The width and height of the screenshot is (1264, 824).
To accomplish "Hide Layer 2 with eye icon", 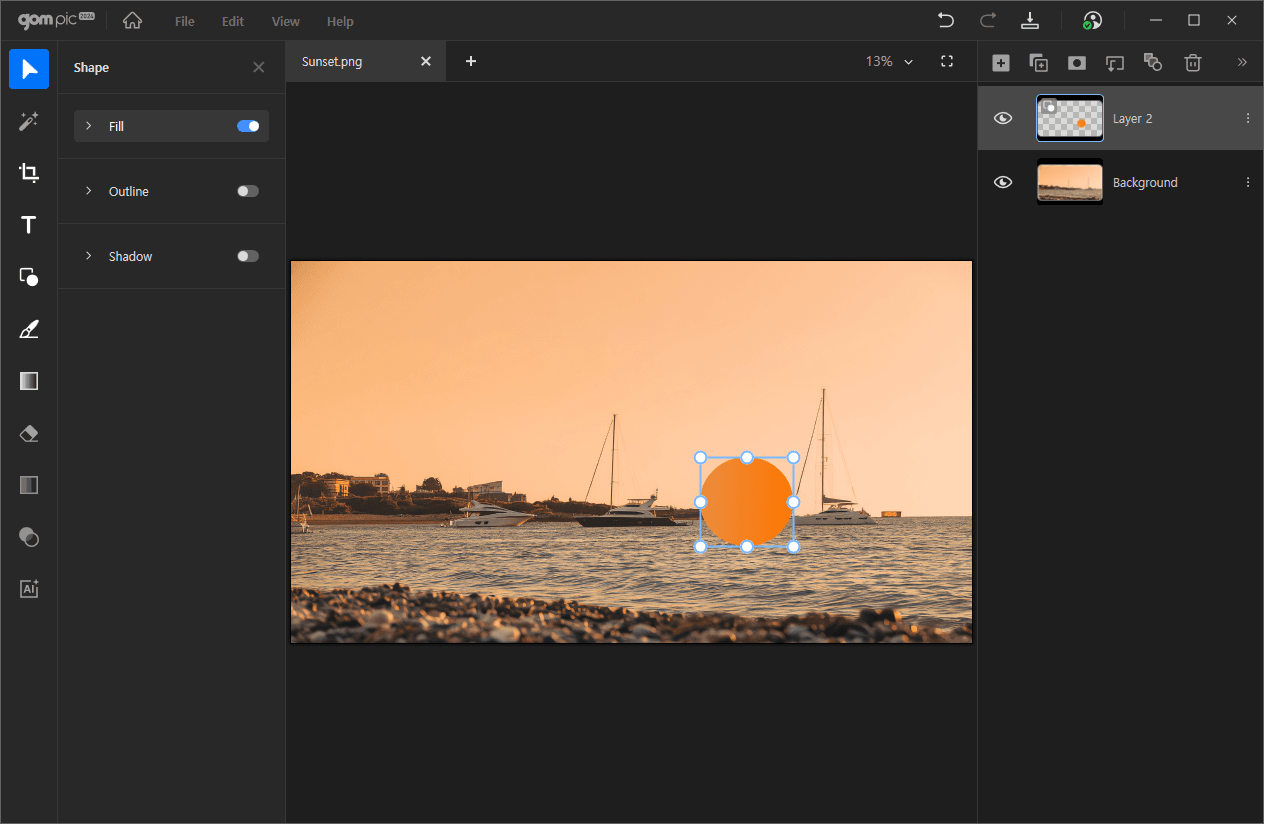I will click(1003, 118).
